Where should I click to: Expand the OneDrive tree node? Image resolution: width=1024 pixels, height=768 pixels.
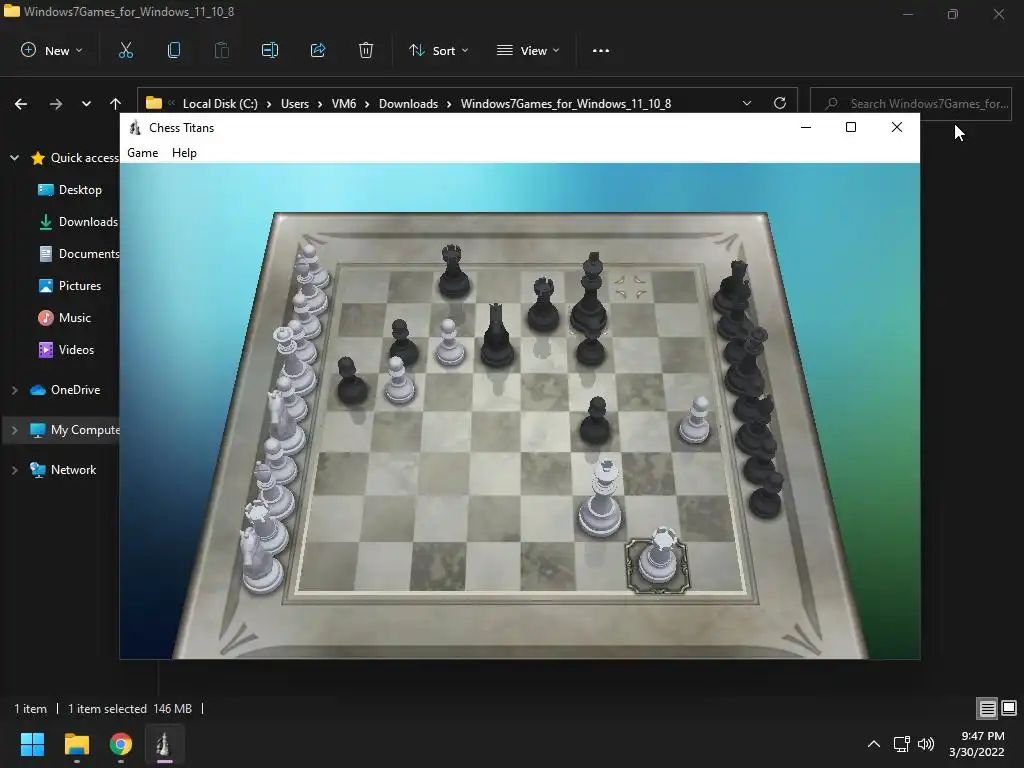(x=14, y=390)
